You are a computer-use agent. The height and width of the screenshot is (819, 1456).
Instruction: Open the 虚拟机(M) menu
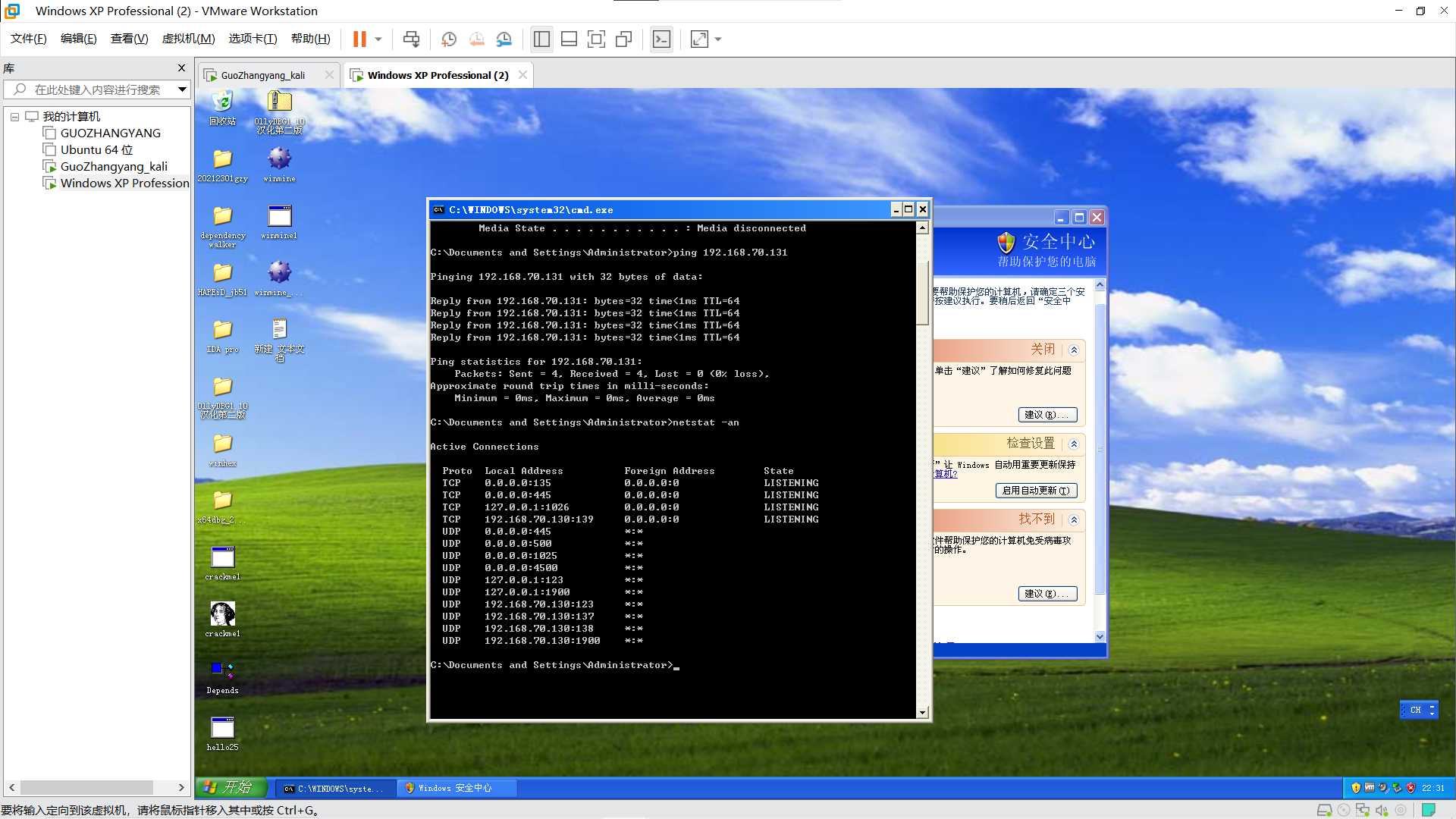click(188, 39)
